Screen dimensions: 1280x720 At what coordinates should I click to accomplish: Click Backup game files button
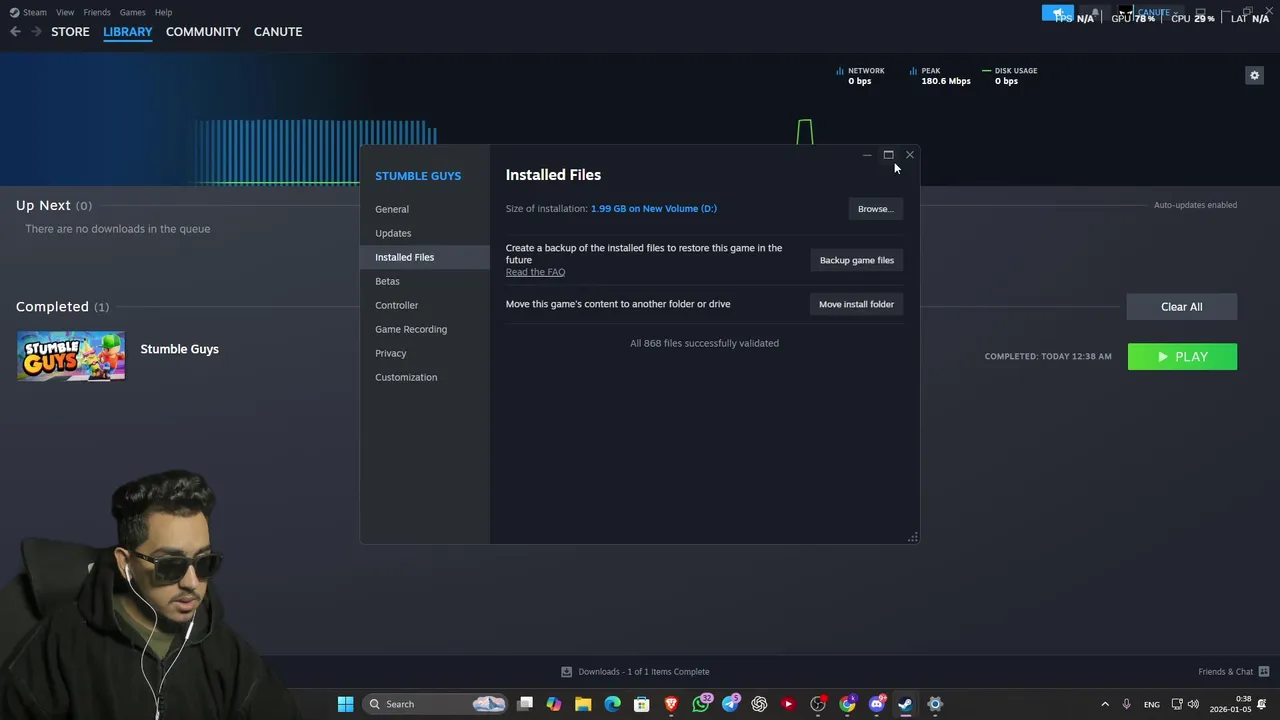tap(857, 260)
